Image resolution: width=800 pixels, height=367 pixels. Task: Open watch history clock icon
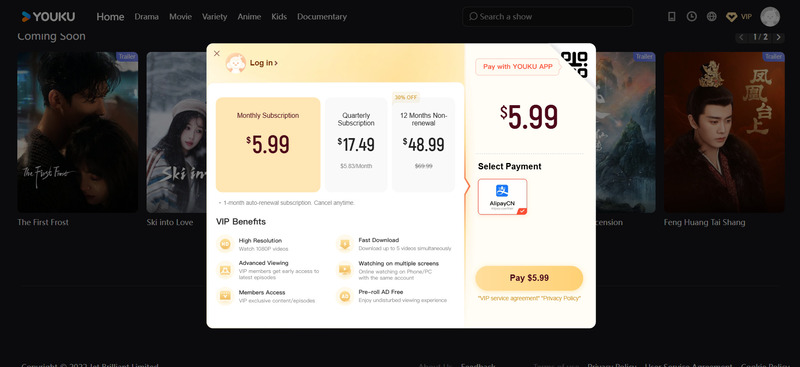(x=691, y=17)
